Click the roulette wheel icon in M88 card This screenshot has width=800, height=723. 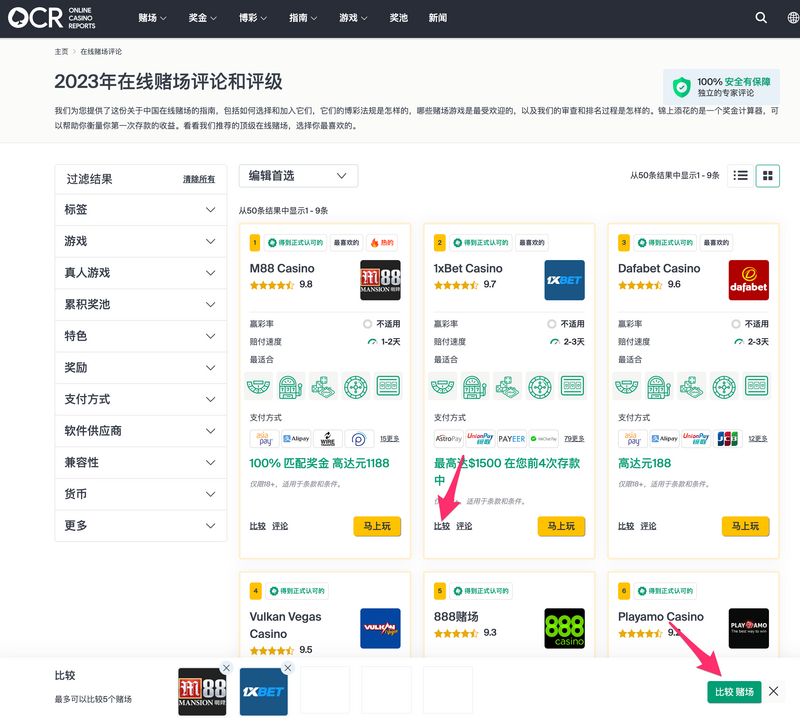(356, 387)
